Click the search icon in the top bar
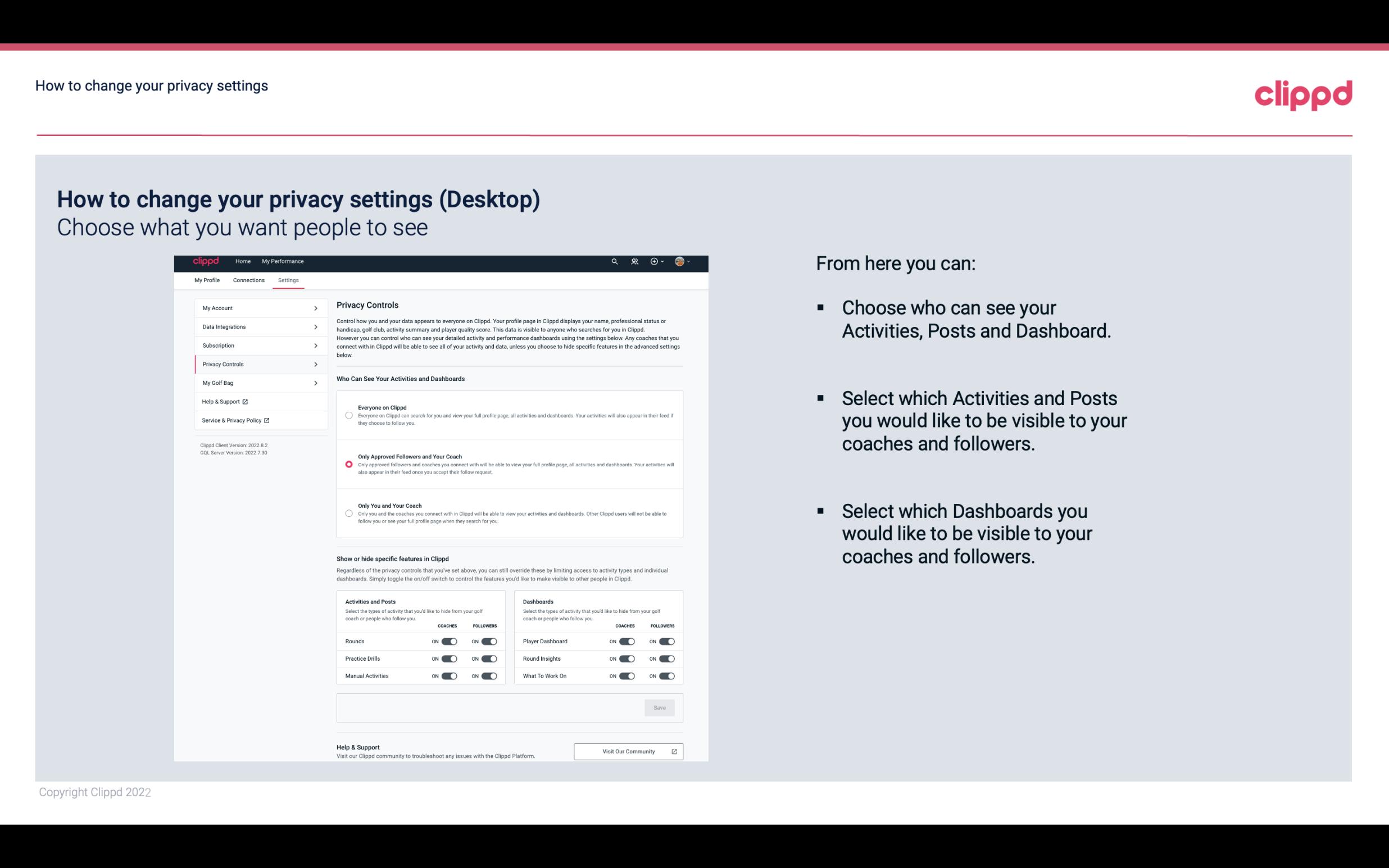Screen dimensions: 1389x868 (613, 261)
